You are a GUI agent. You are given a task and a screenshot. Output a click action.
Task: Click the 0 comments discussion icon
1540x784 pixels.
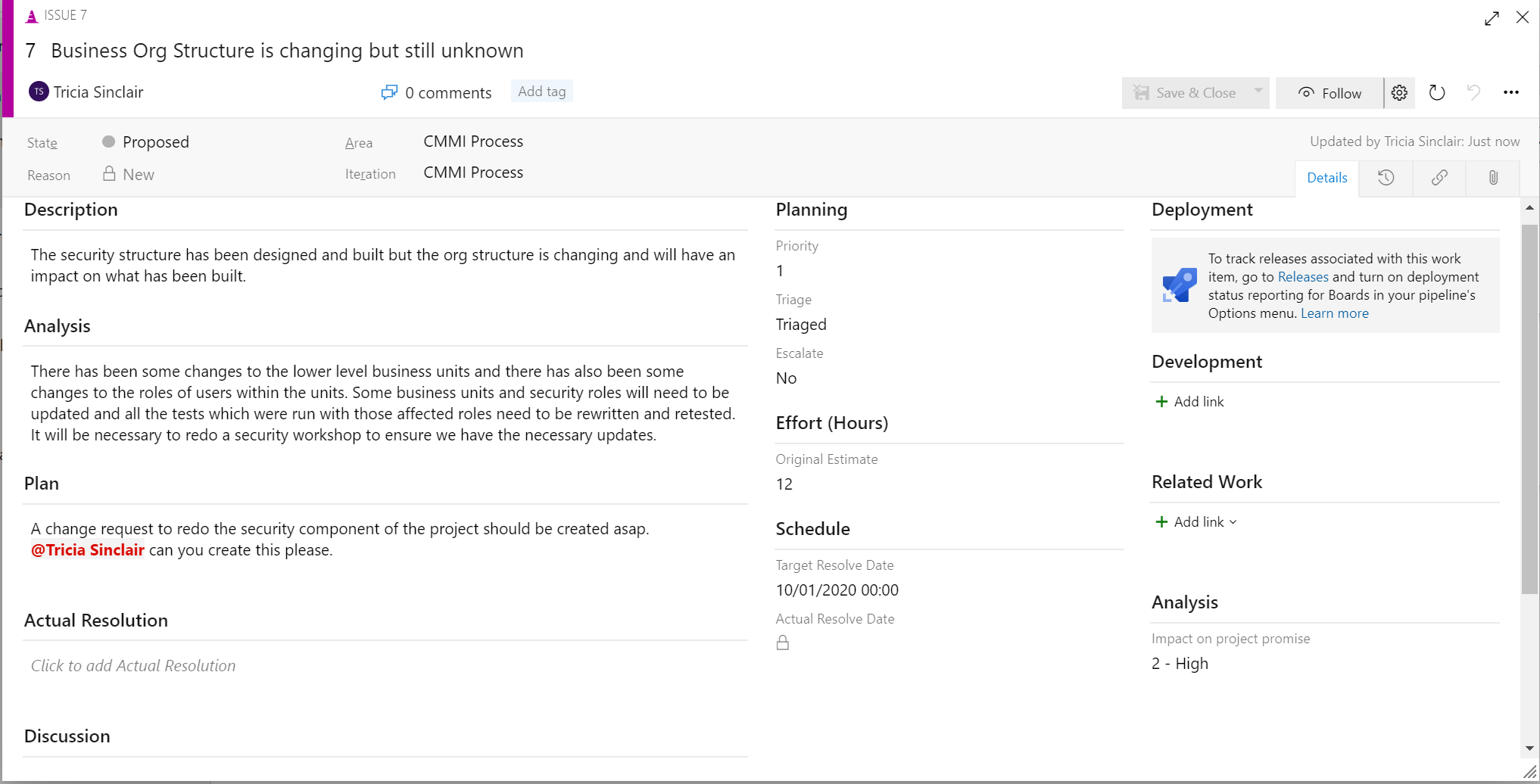click(x=389, y=92)
